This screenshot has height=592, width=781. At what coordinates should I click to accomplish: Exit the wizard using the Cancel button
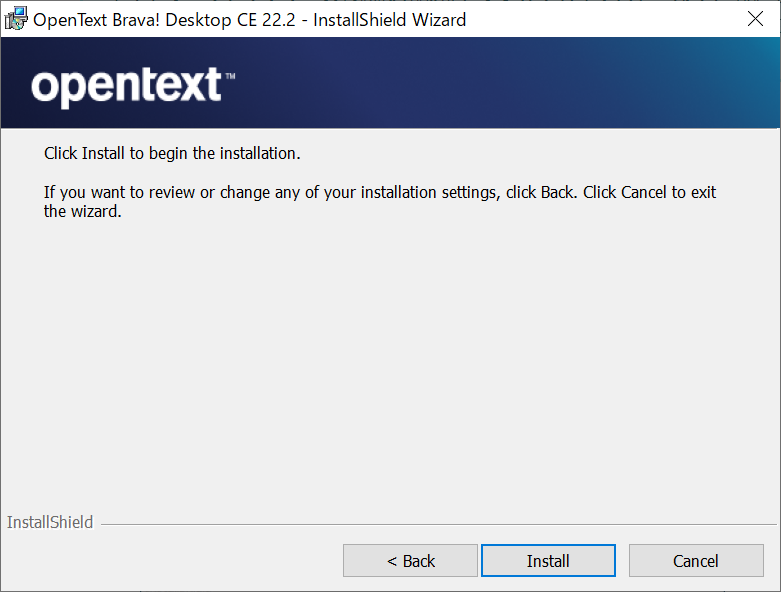(696, 561)
